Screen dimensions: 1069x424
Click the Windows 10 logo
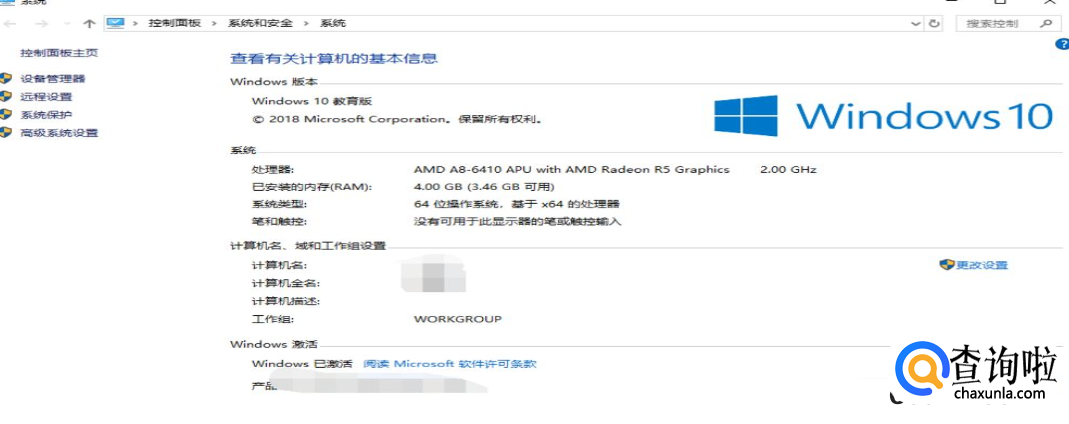click(884, 115)
